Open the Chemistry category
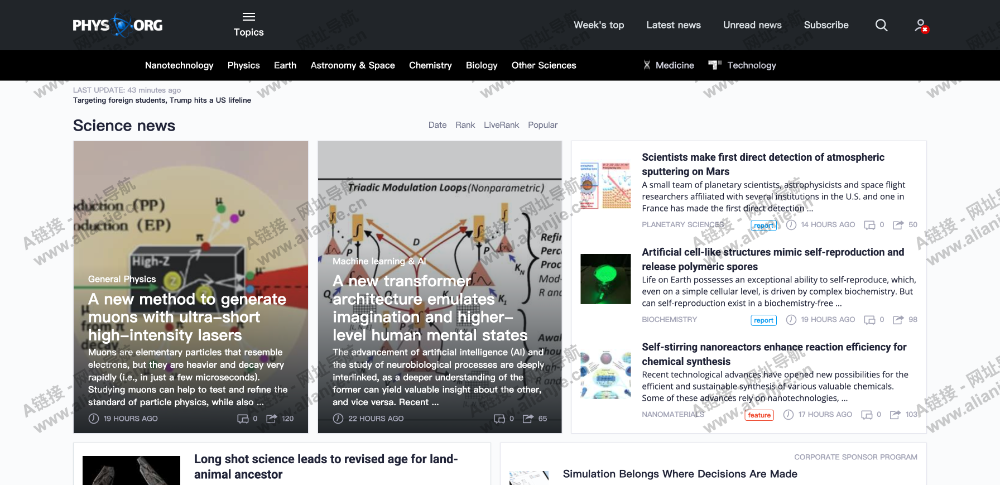Image resolution: width=1000 pixels, height=485 pixels. pos(430,65)
